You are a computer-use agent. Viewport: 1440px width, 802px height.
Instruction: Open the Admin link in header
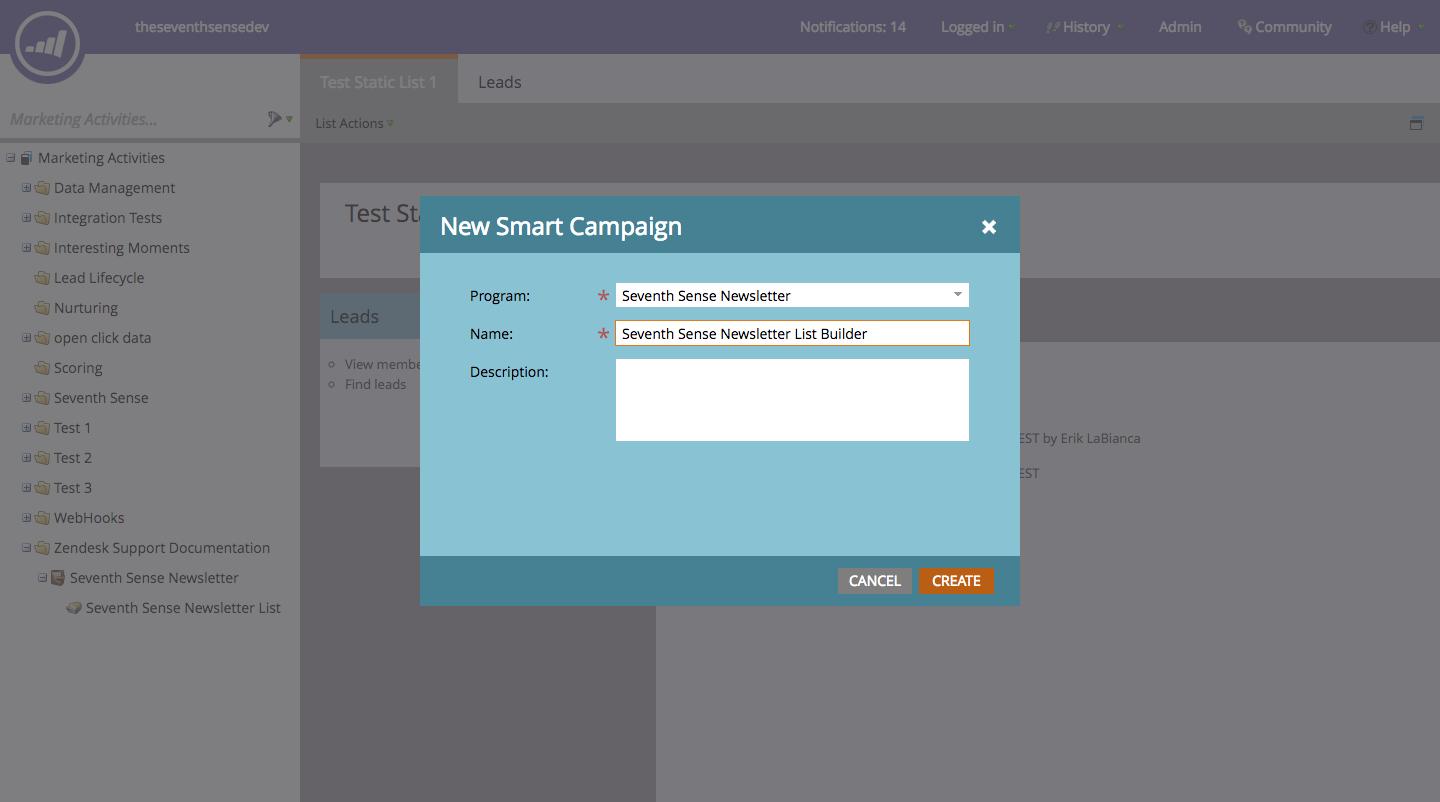click(x=1180, y=27)
